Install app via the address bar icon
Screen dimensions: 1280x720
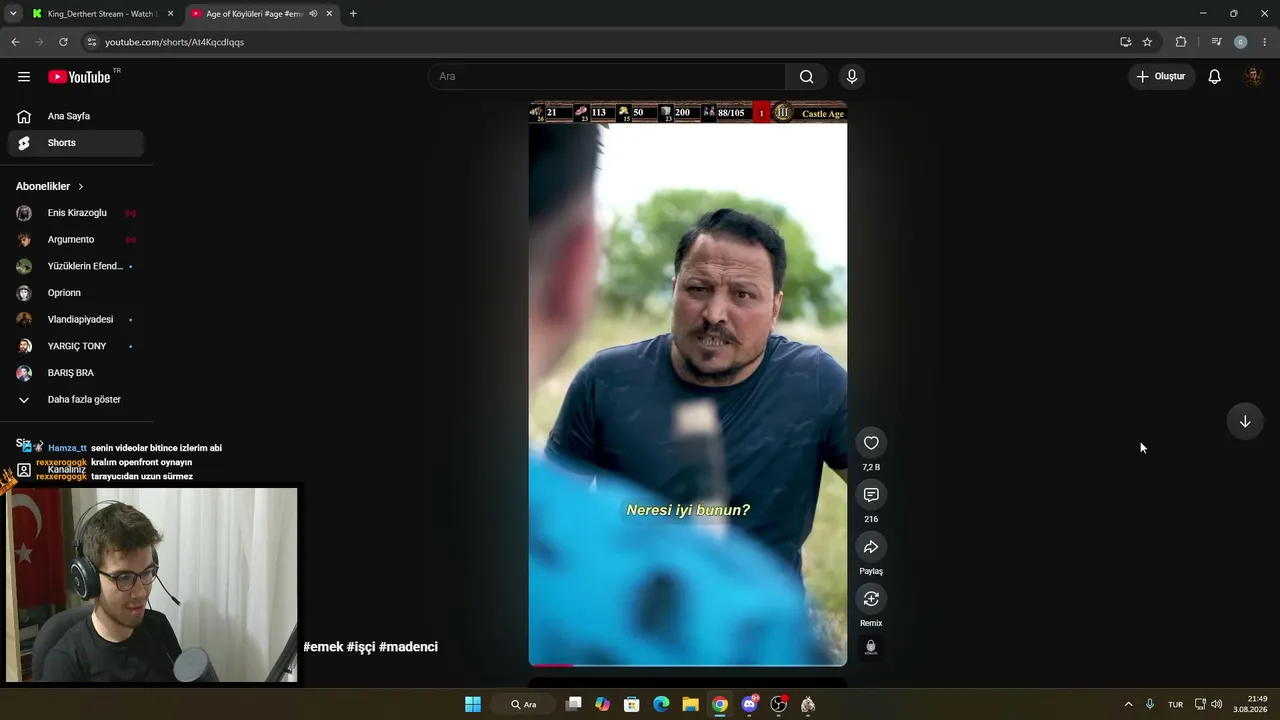tap(1125, 42)
